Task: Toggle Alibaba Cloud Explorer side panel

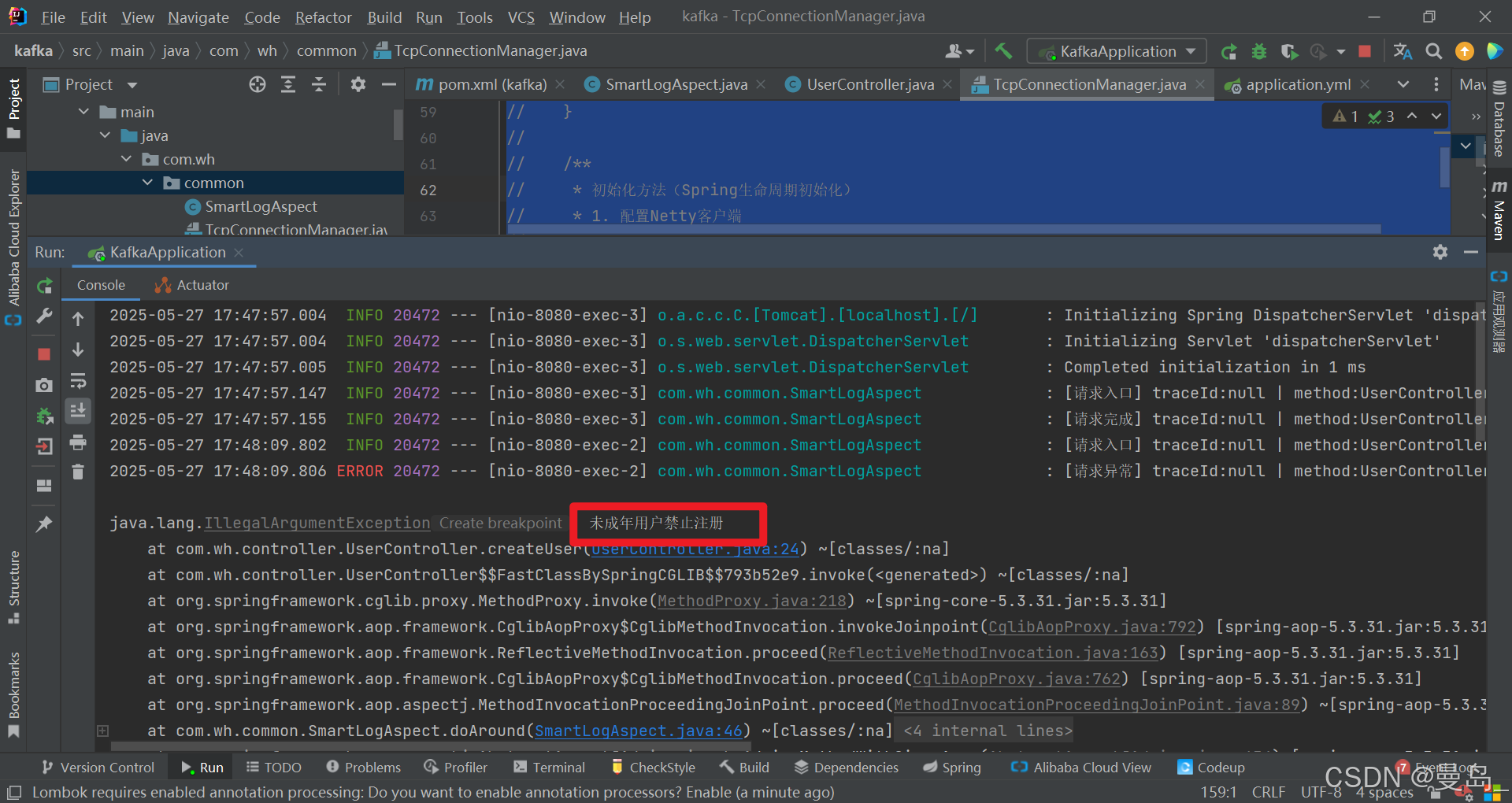Action: 13,247
